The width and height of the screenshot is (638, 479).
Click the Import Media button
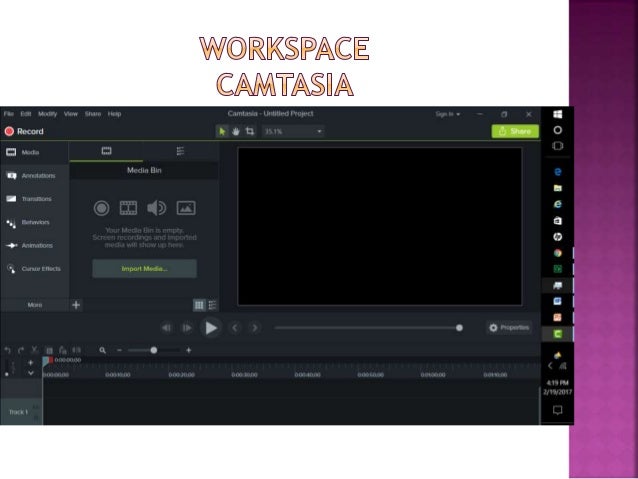(x=144, y=269)
